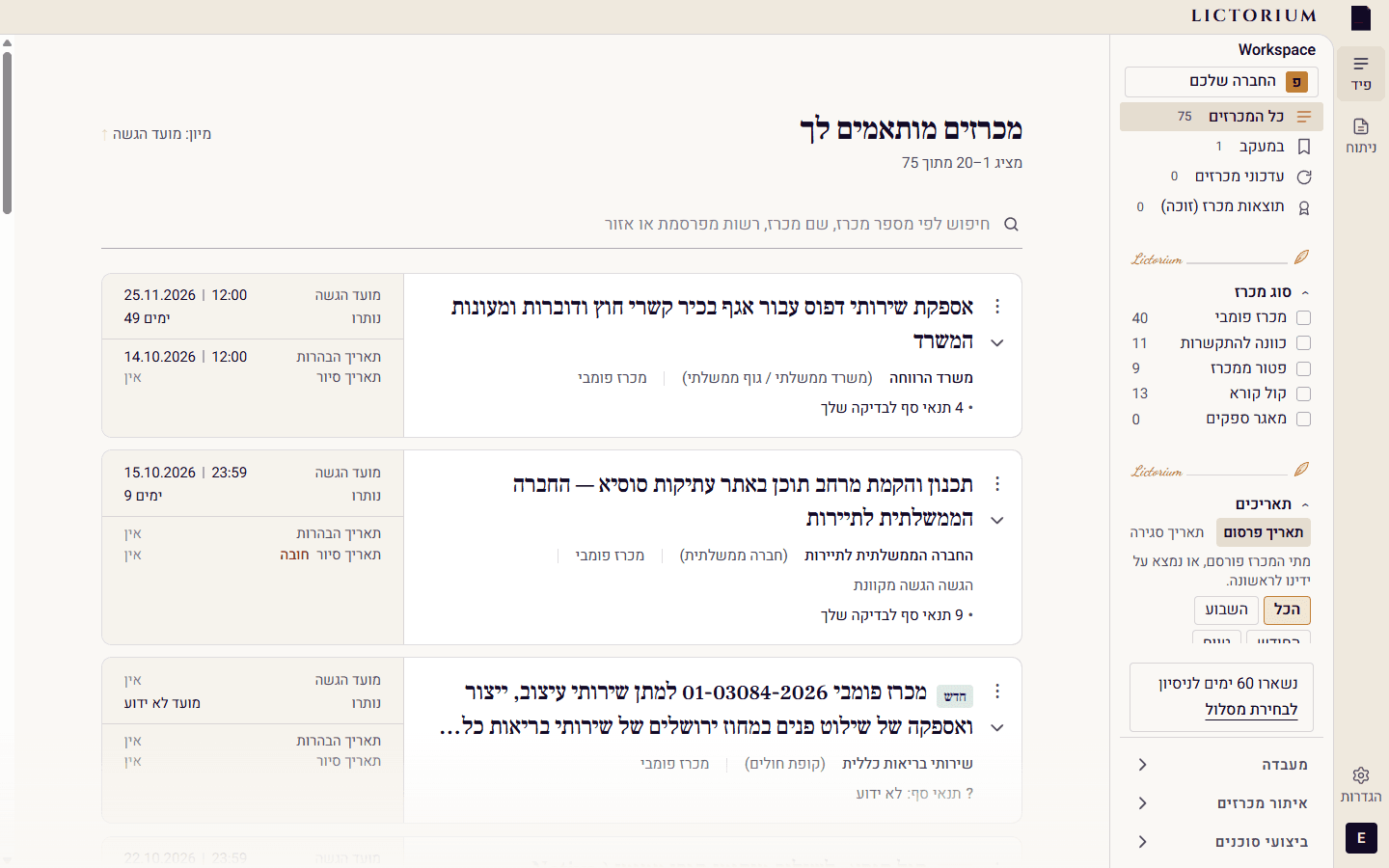The image size is (1389, 868).
Task: Check the מאגר ספקים filter checkbox
Action: (1304, 419)
